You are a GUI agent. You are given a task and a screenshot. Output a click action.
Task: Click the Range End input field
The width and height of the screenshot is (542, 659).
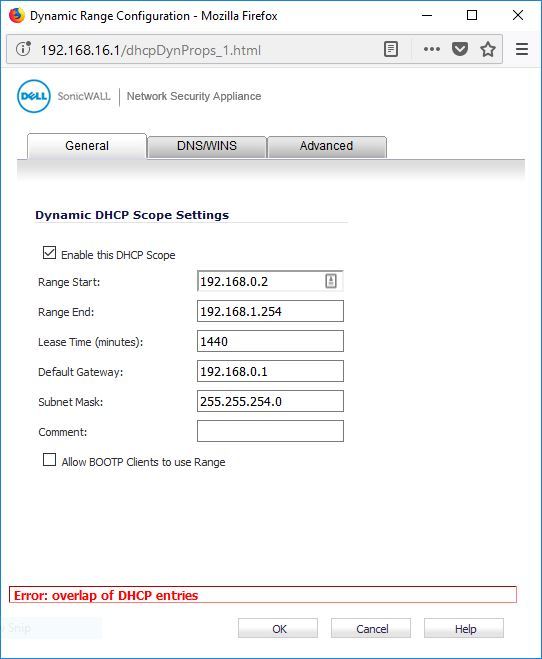[270, 311]
